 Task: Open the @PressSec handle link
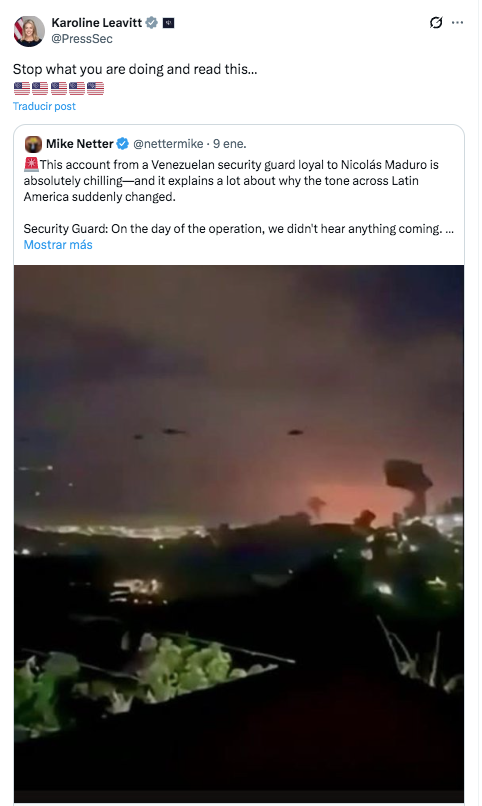(82, 39)
